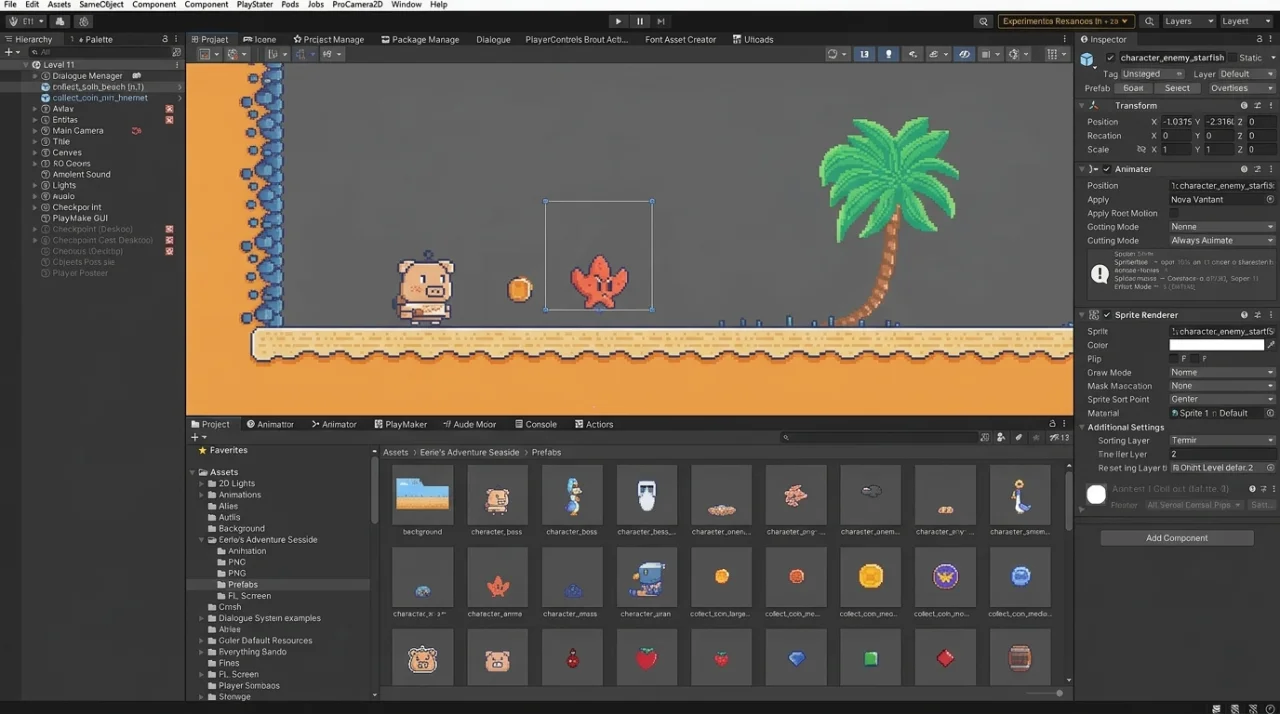This screenshot has width=1280, height=714.
Task: Click the 2D view toggle icon in the scene toolbar
Action: click(x=865, y=54)
